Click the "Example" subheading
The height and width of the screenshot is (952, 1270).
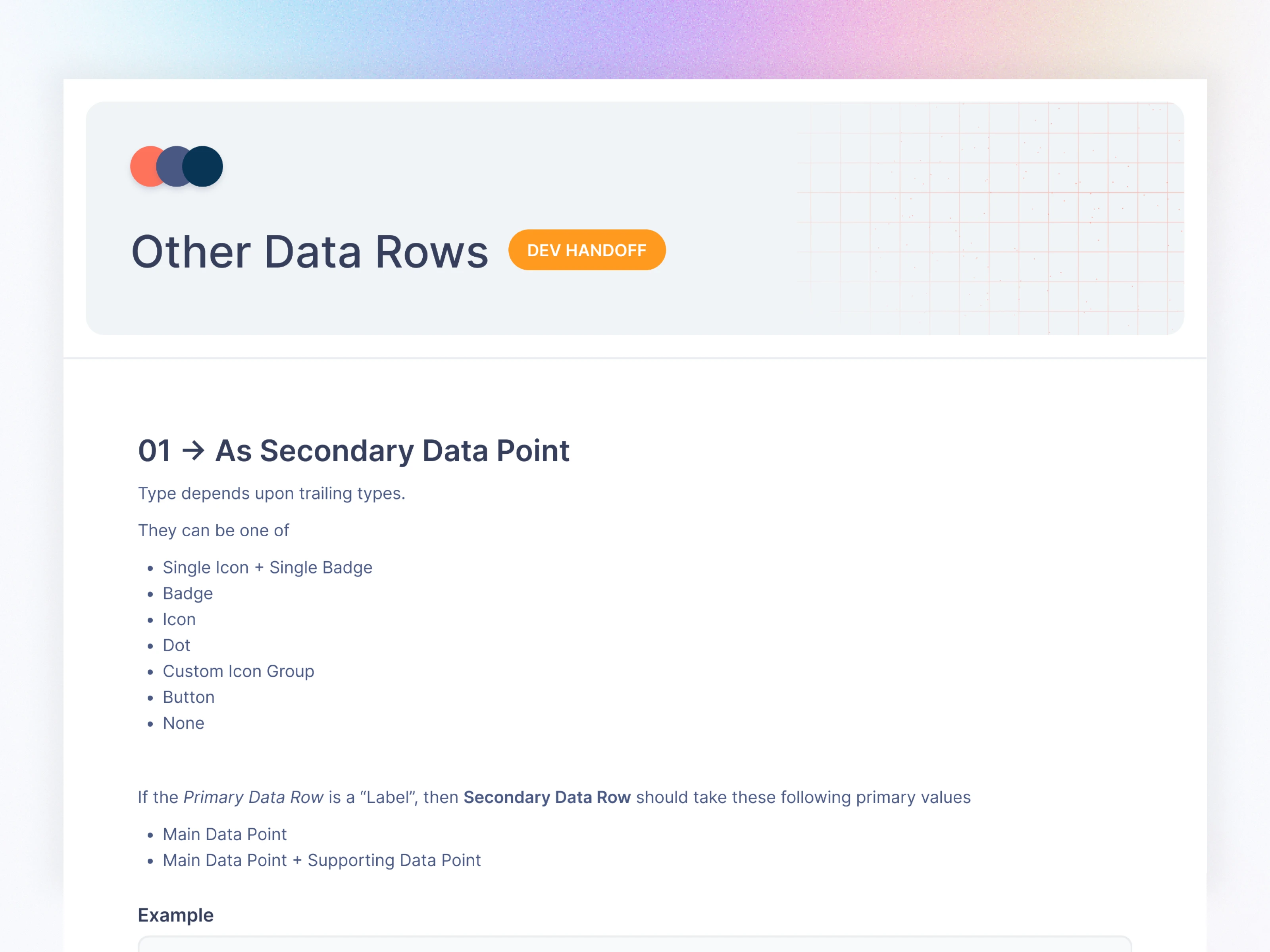[x=175, y=915]
